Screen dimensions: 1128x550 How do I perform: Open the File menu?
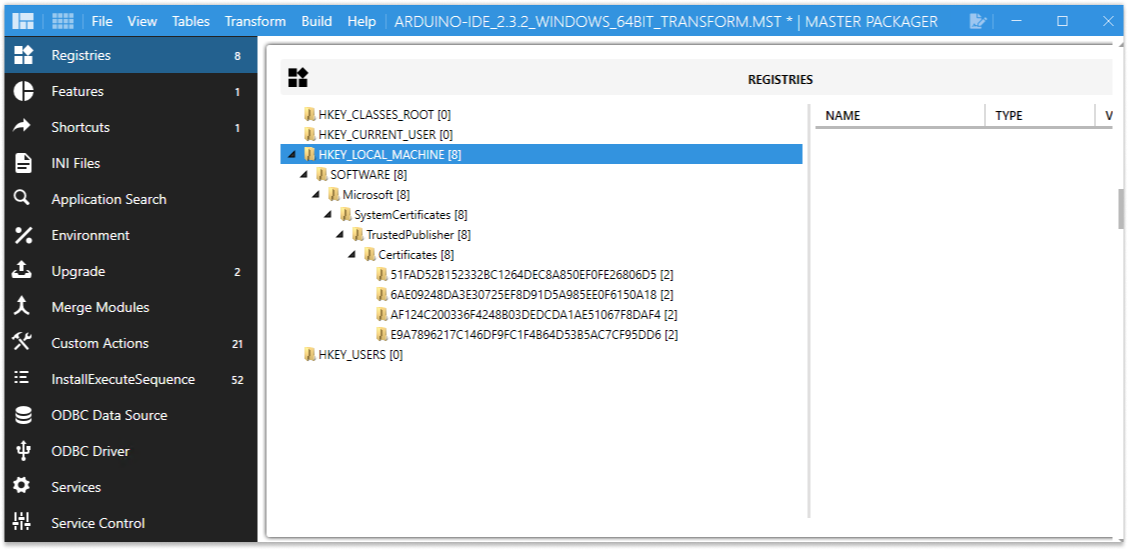click(102, 22)
